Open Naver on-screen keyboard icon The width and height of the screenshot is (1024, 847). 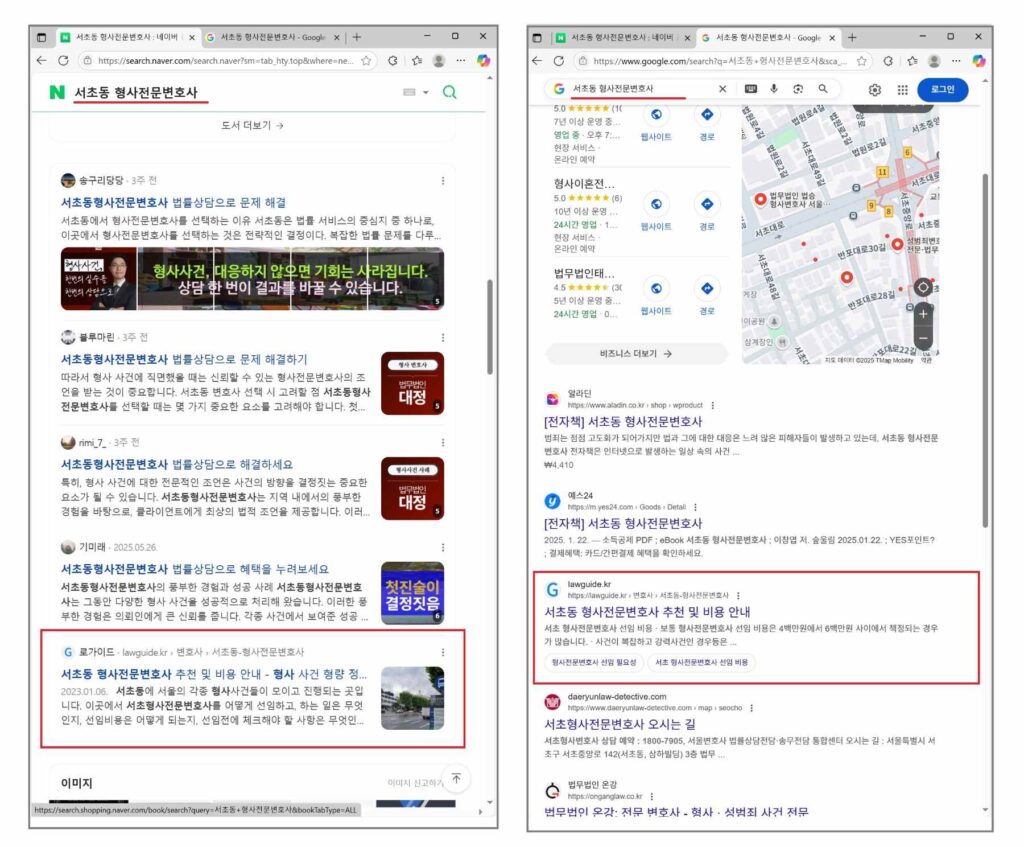(409, 92)
